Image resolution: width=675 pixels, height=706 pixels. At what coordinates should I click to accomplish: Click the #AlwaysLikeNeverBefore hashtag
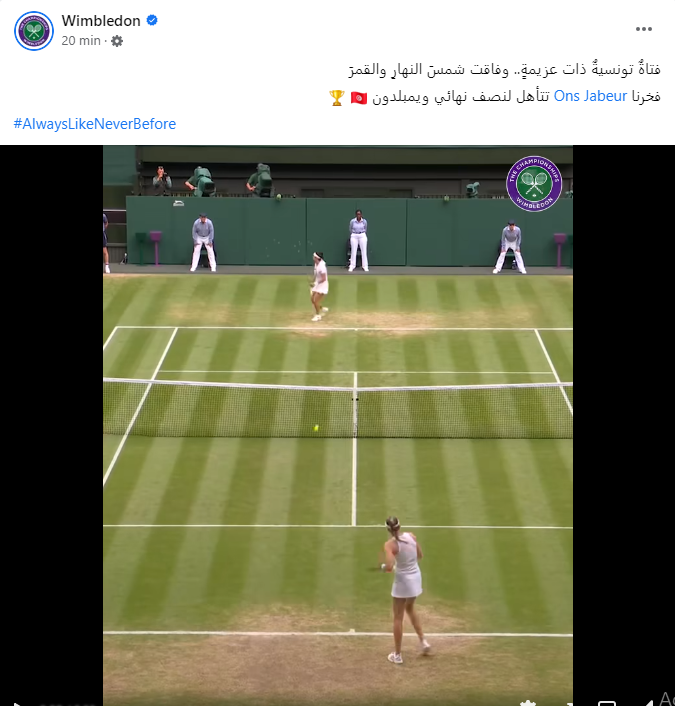click(95, 124)
